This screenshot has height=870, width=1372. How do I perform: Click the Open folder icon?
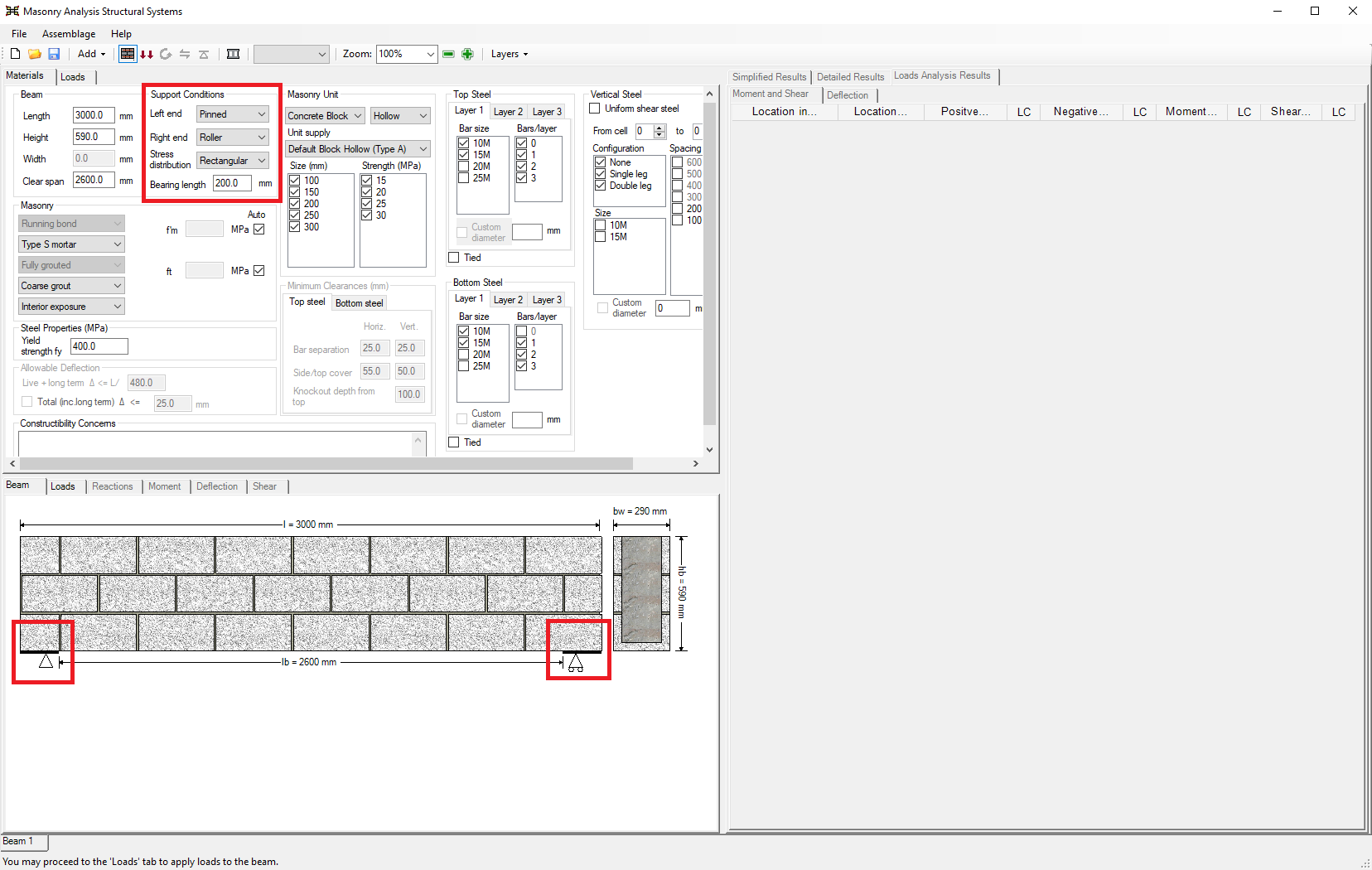(x=35, y=54)
